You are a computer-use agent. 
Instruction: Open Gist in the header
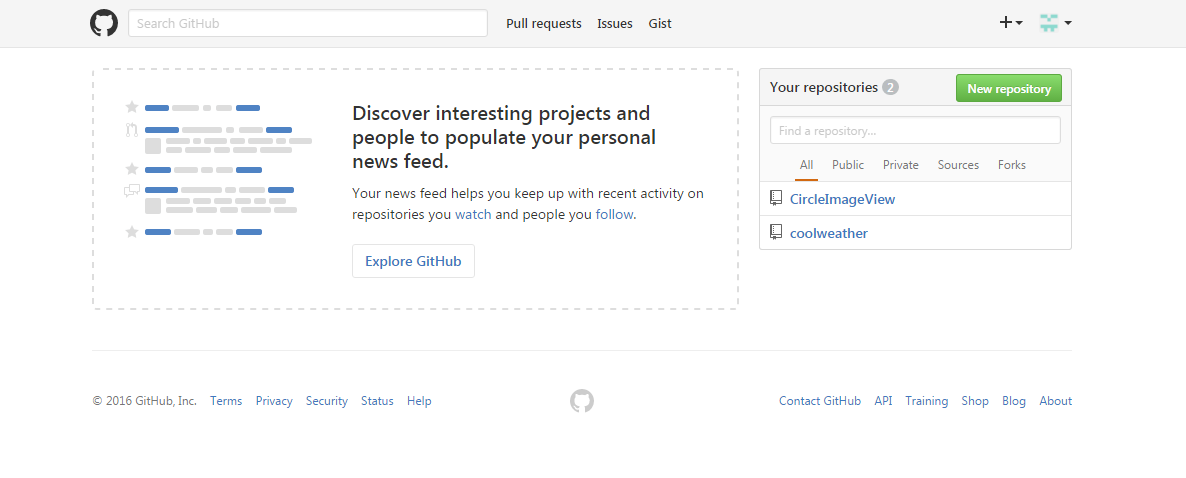click(x=660, y=23)
